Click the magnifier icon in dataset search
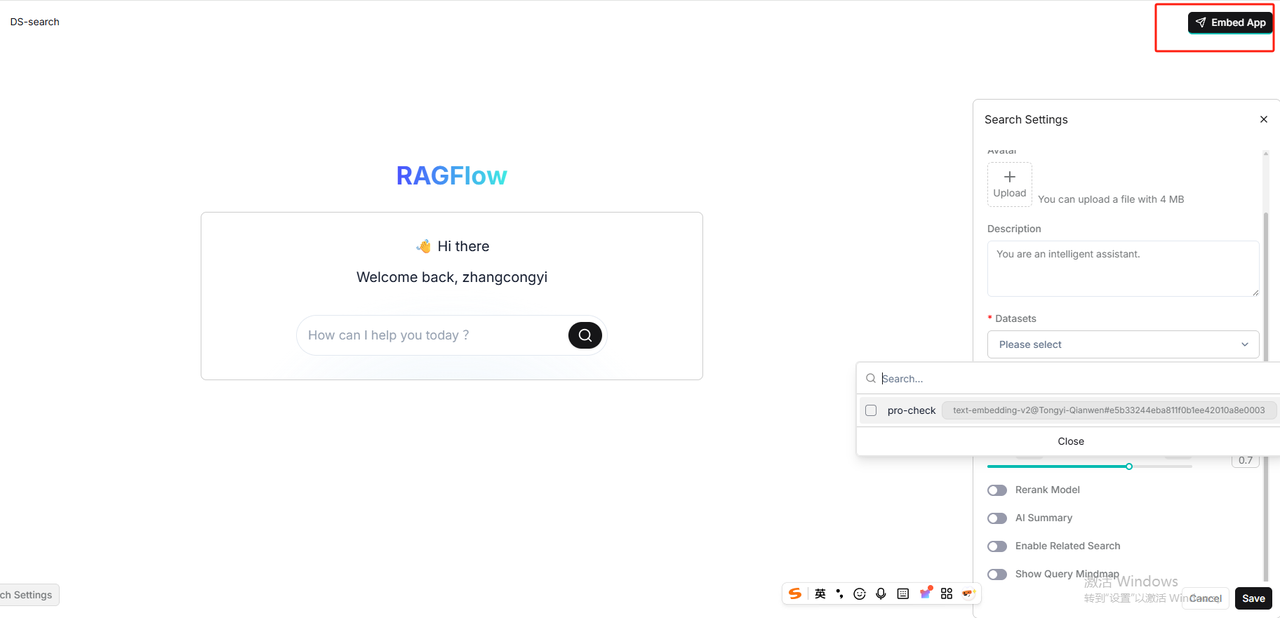This screenshot has height=618, width=1280. pos(871,379)
